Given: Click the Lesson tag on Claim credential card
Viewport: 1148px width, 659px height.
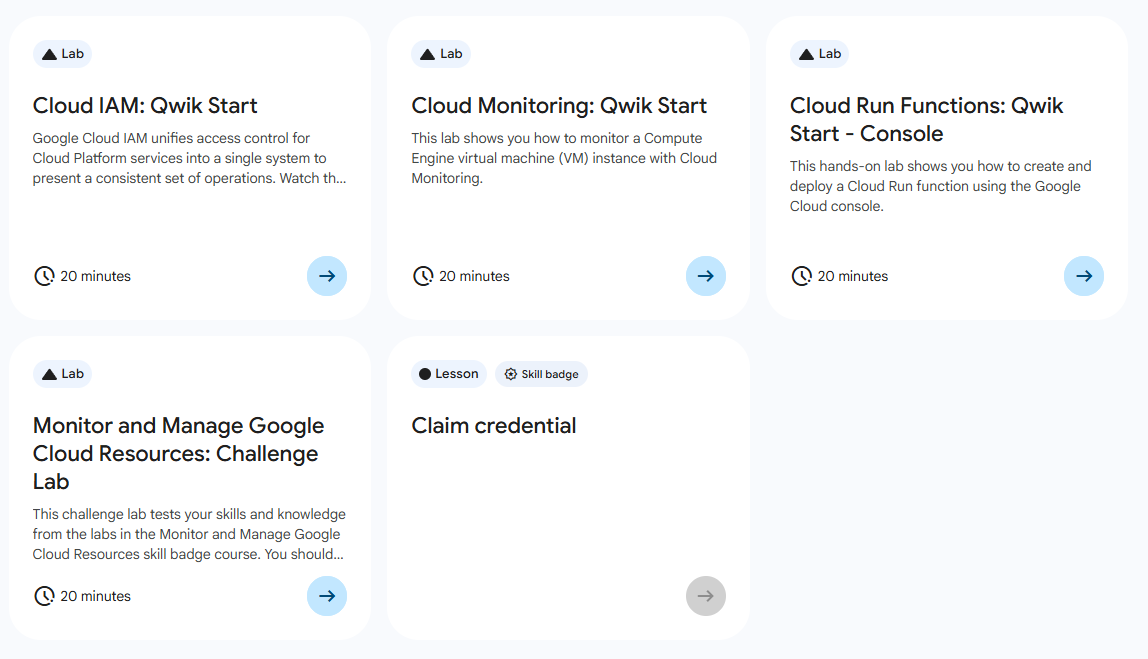Looking at the screenshot, I should coord(449,374).
